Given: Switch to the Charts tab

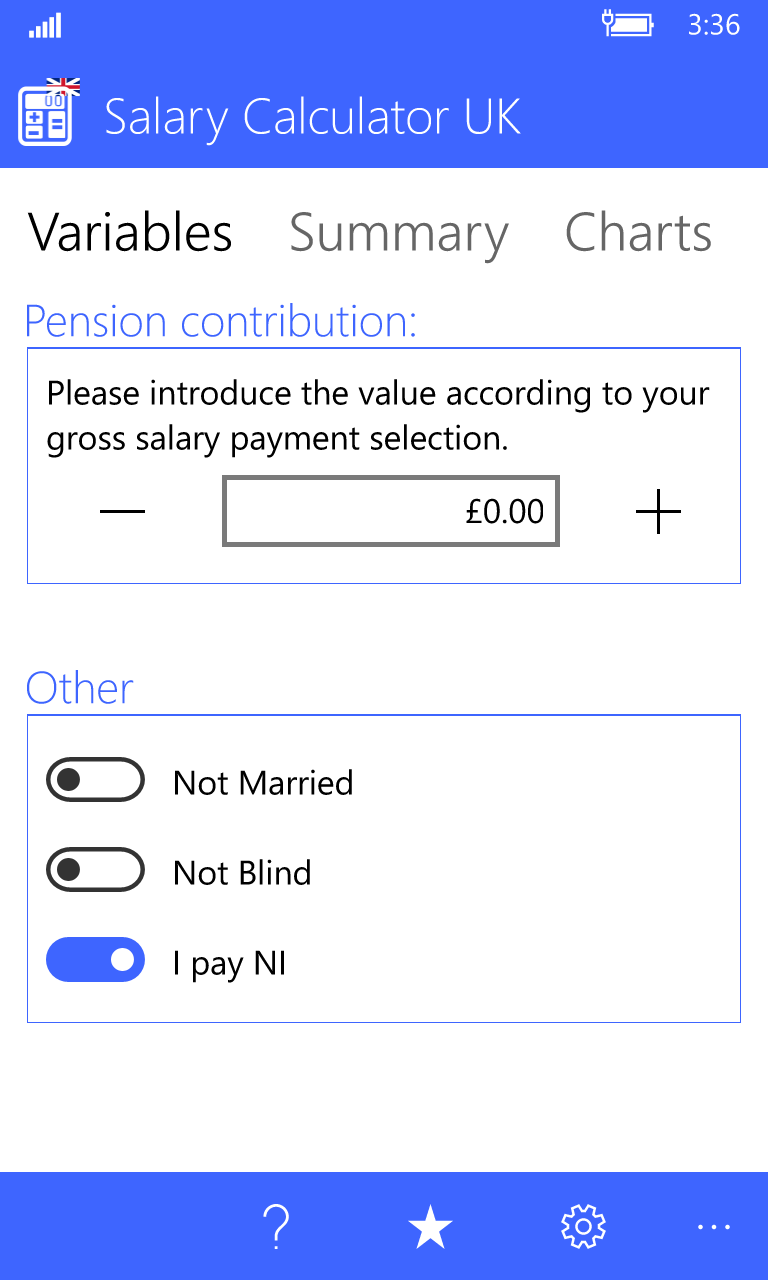Looking at the screenshot, I should (x=638, y=234).
